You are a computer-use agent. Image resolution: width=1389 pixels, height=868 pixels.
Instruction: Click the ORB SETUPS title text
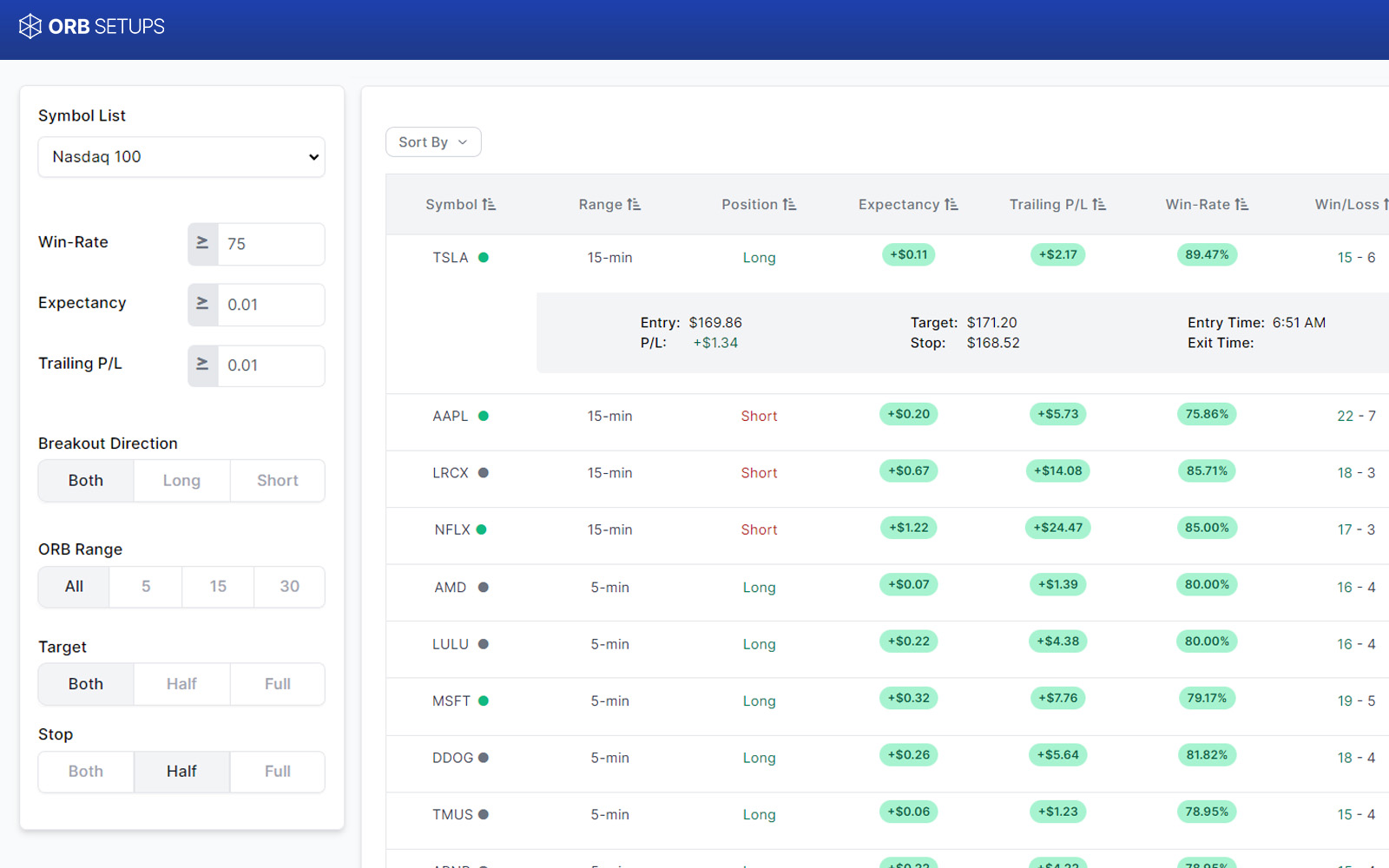pyautogui.click(x=106, y=27)
